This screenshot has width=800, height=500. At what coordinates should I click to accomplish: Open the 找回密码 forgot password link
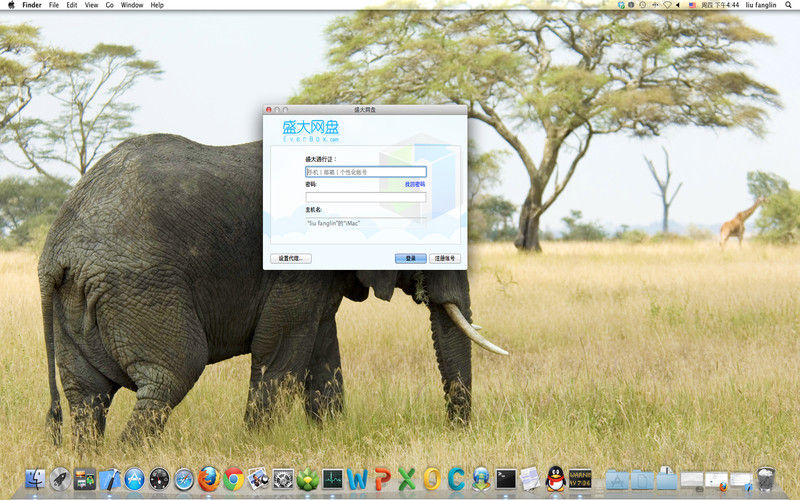tap(415, 184)
